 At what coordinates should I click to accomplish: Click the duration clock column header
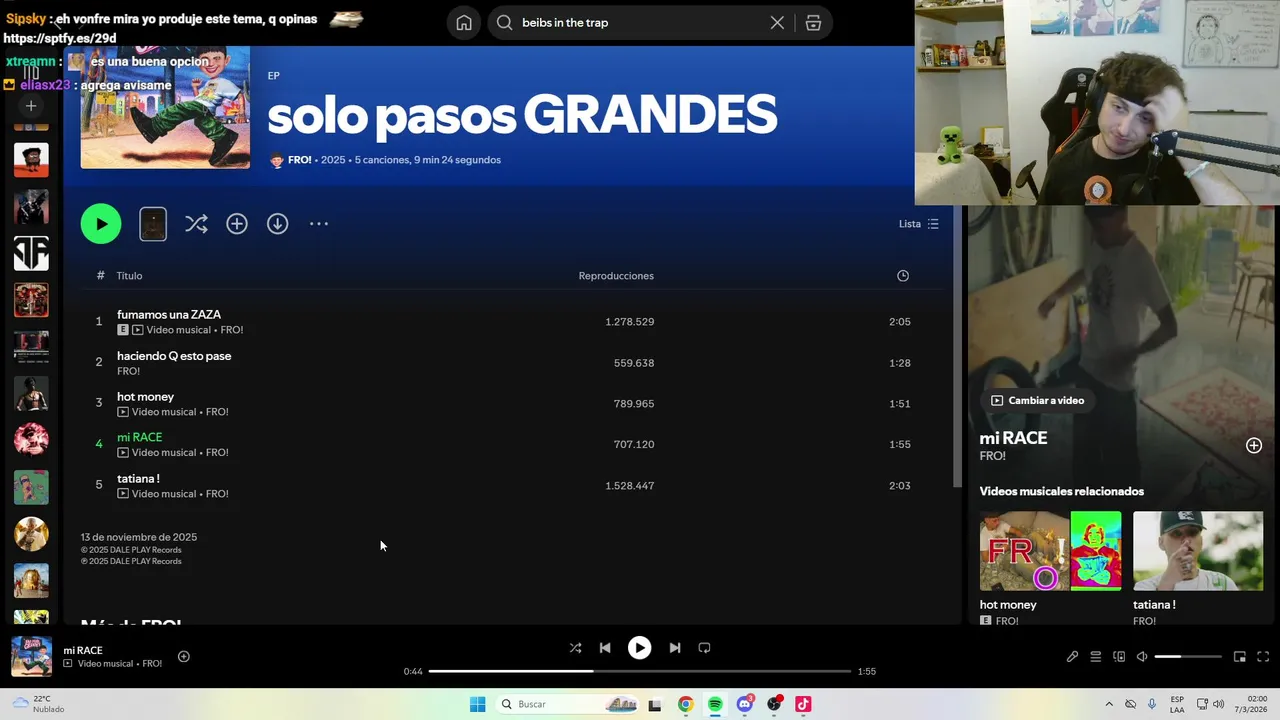[903, 276]
